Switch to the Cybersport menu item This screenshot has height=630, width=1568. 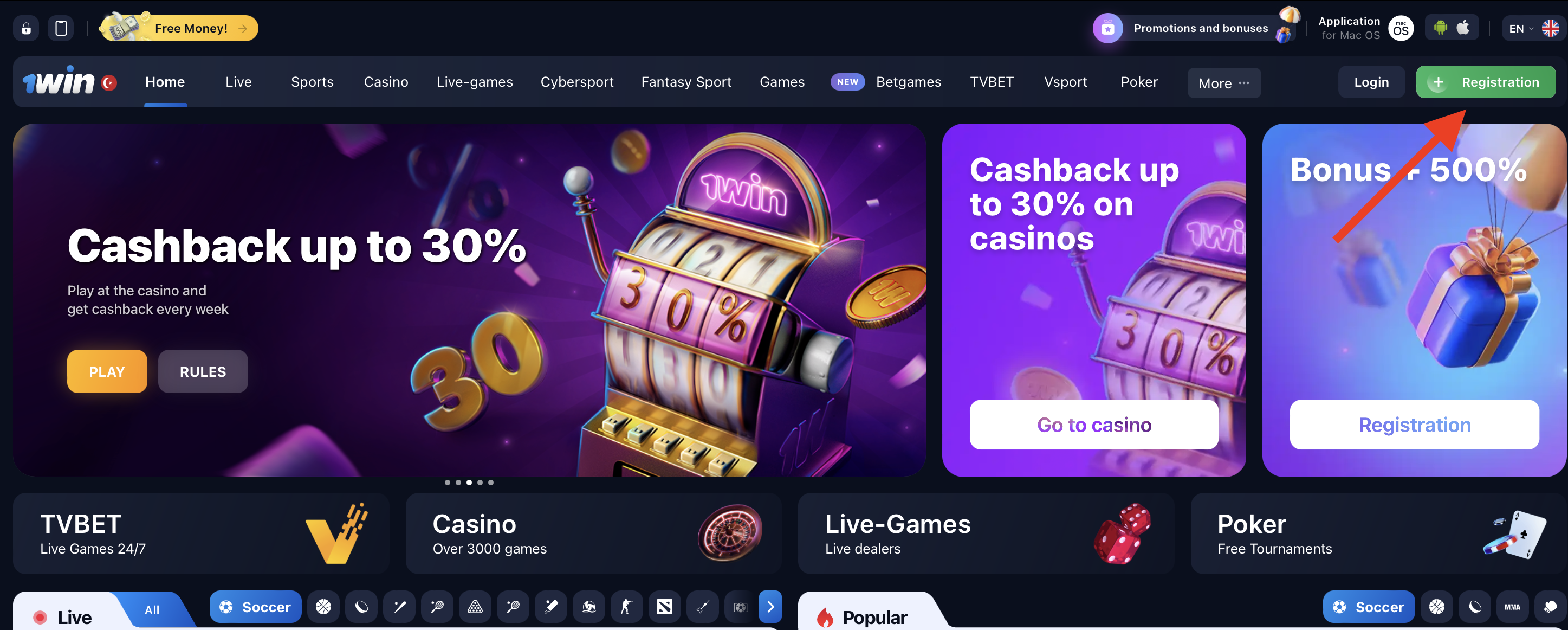(576, 82)
